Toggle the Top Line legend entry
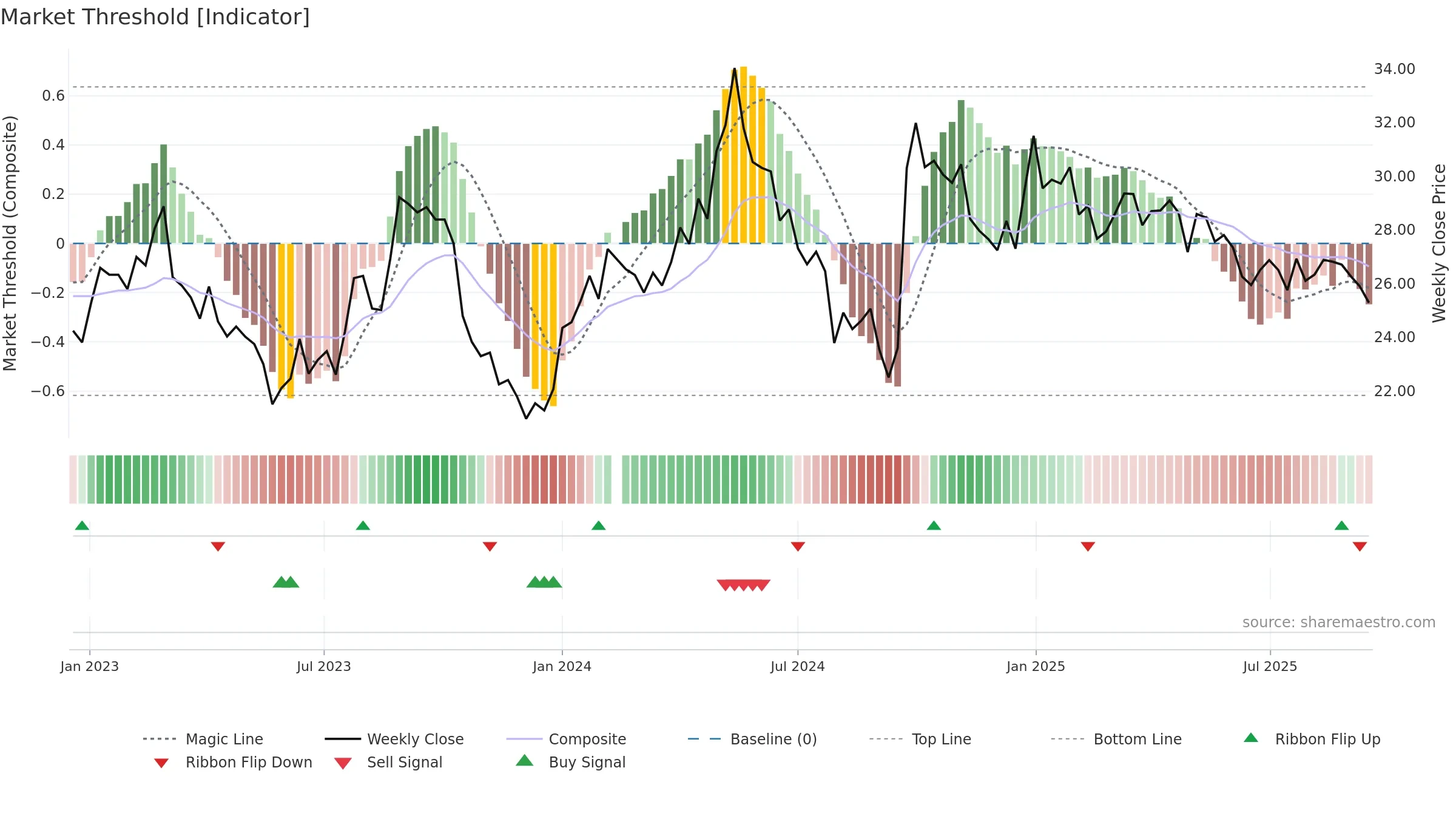Viewport: 1456px width, 819px height. (x=920, y=739)
